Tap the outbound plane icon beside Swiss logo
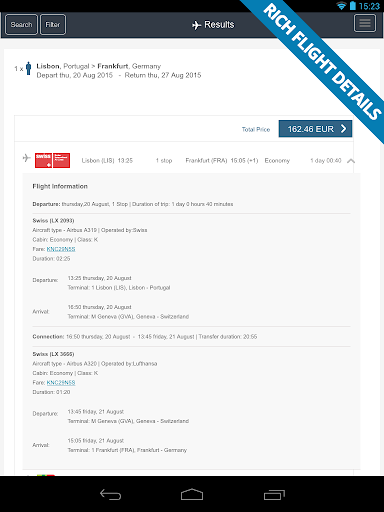The height and width of the screenshot is (512, 384). (x=27, y=157)
